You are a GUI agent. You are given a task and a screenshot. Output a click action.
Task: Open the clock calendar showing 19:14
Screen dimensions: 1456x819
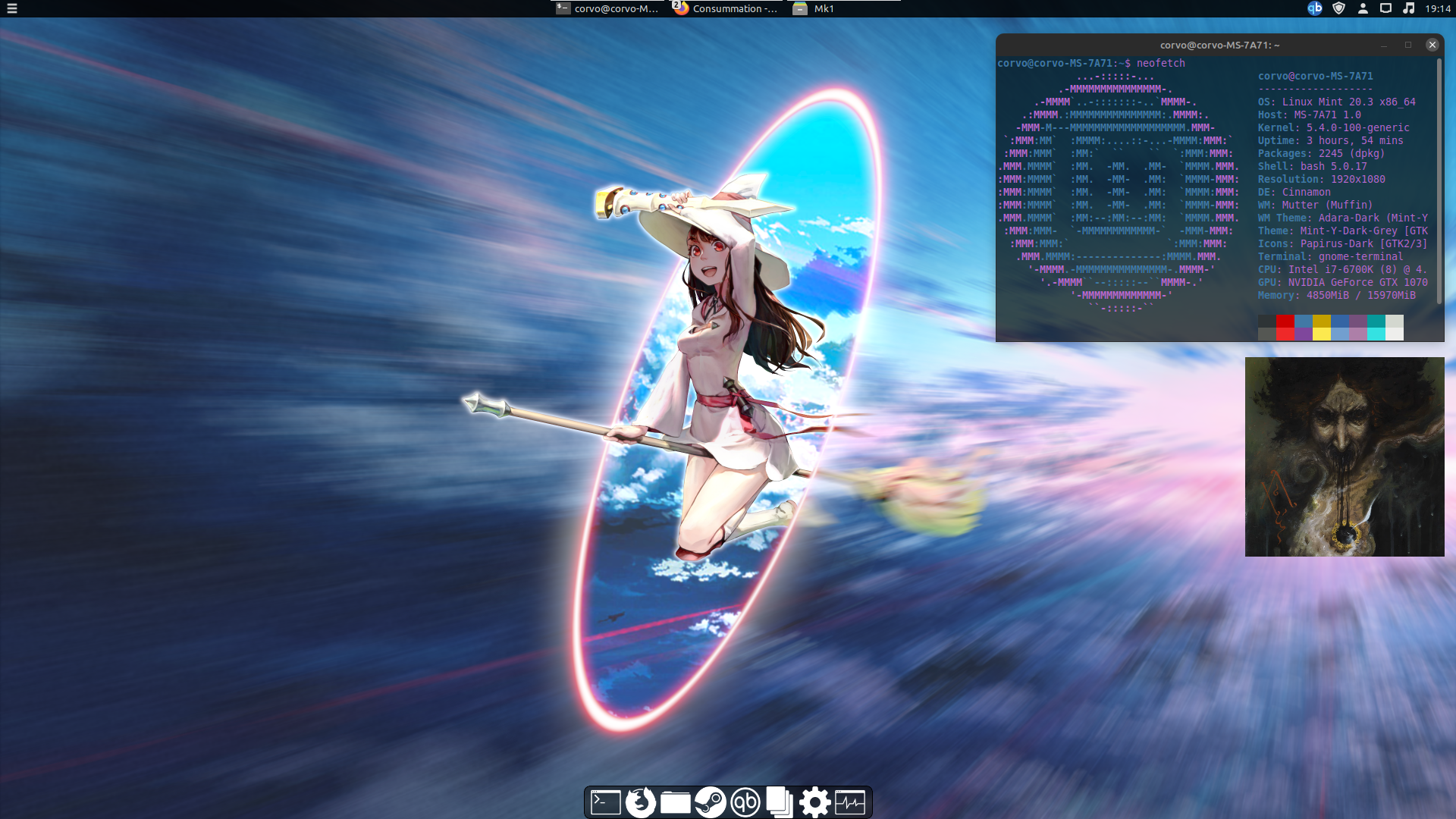[1438, 8]
